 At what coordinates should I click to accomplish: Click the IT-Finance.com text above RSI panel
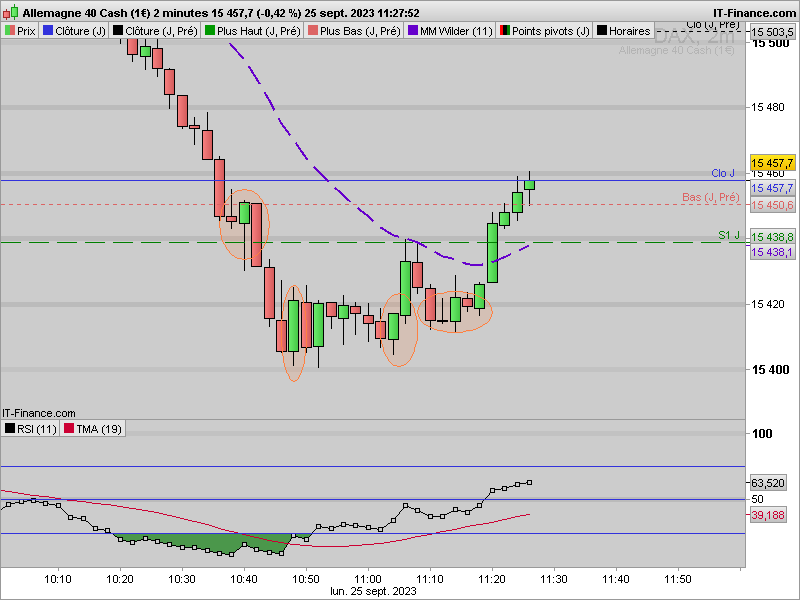click(x=39, y=413)
